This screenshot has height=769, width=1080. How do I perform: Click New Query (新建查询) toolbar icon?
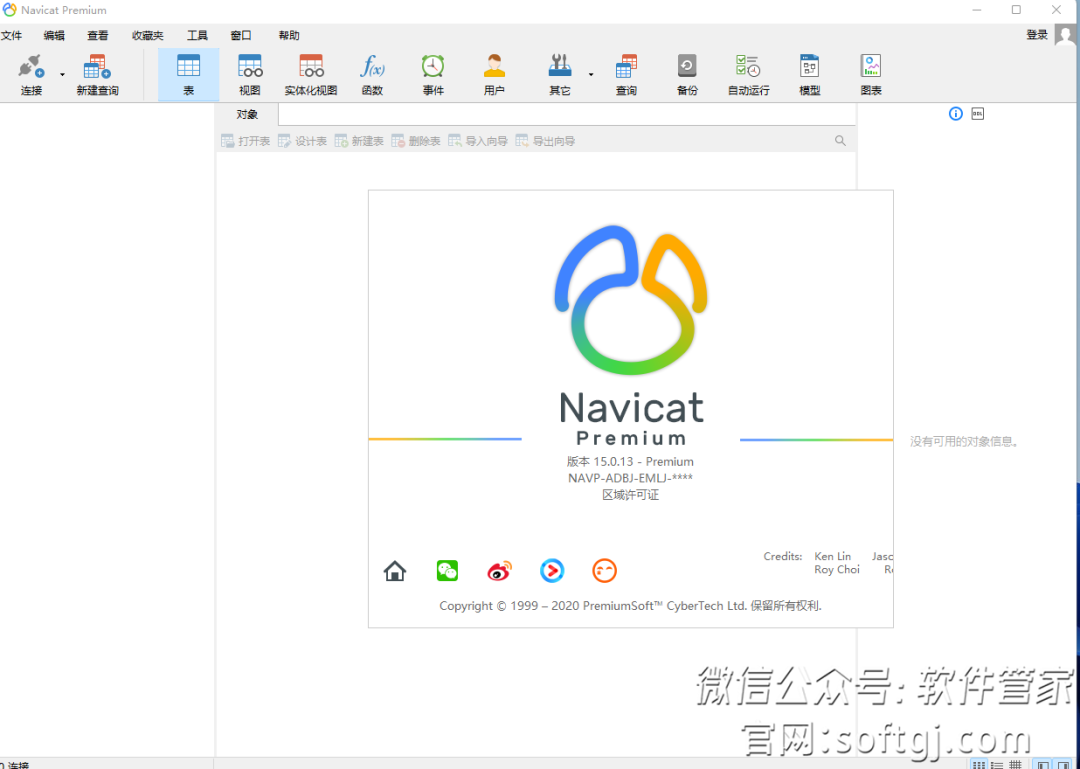[x=97, y=67]
